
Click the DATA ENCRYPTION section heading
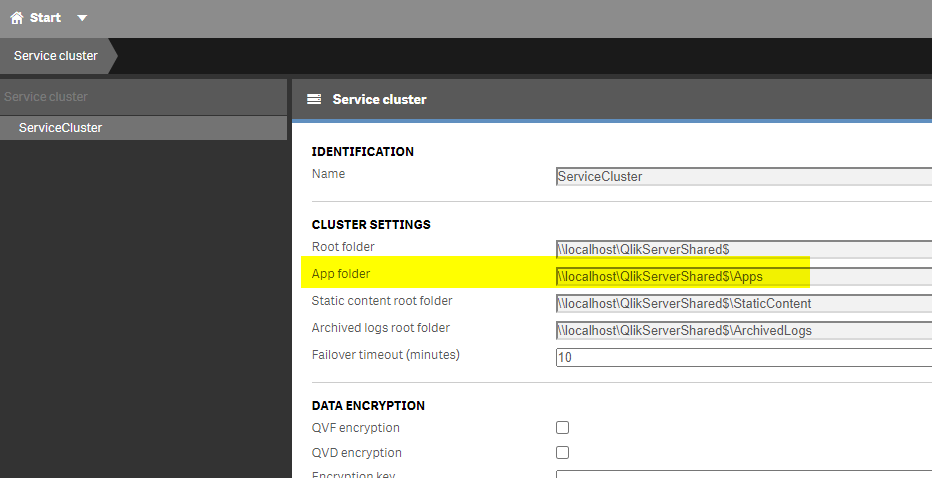pyautogui.click(x=368, y=405)
